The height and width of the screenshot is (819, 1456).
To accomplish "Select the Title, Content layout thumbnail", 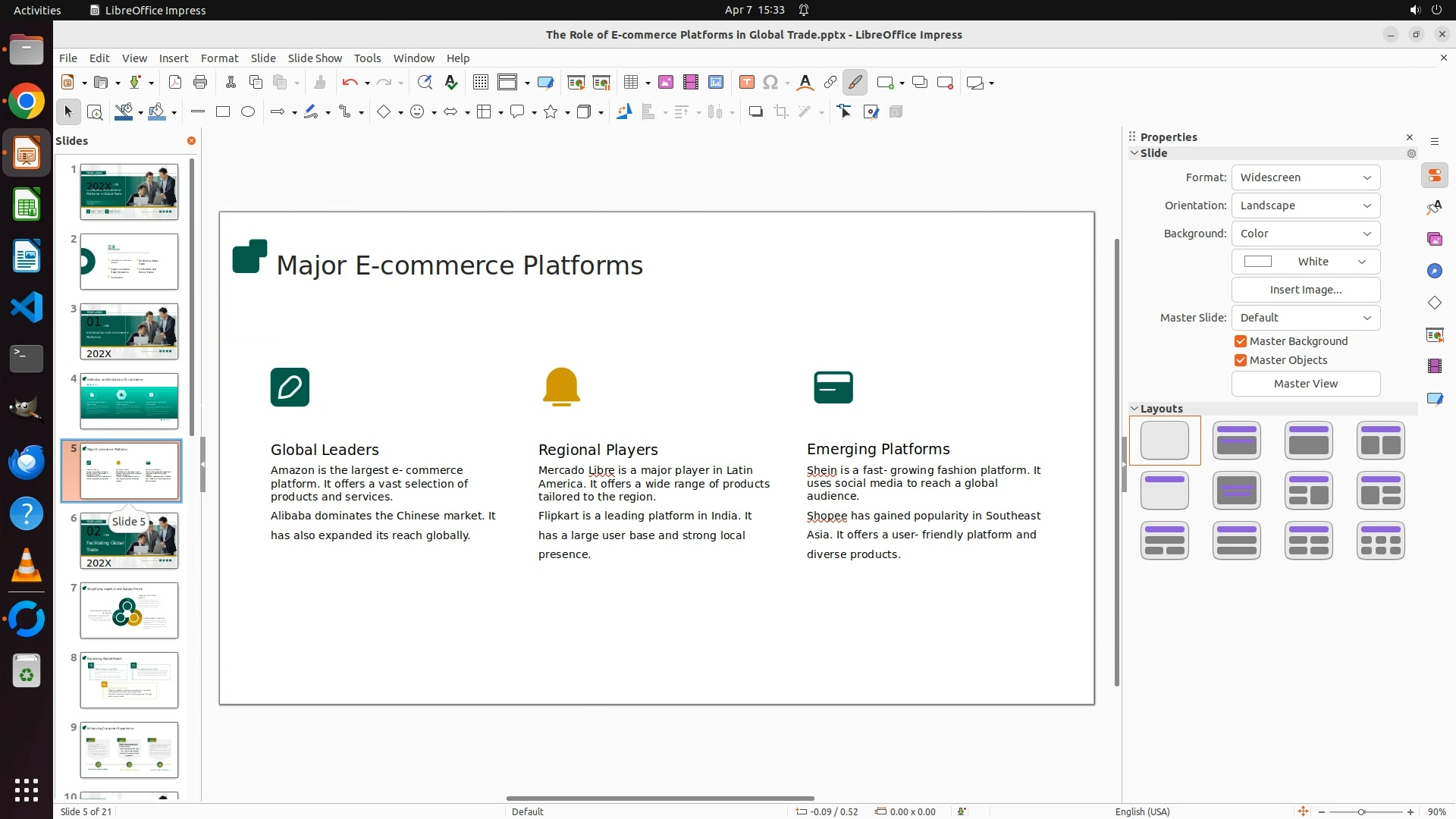I will pyautogui.click(x=1308, y=441).
